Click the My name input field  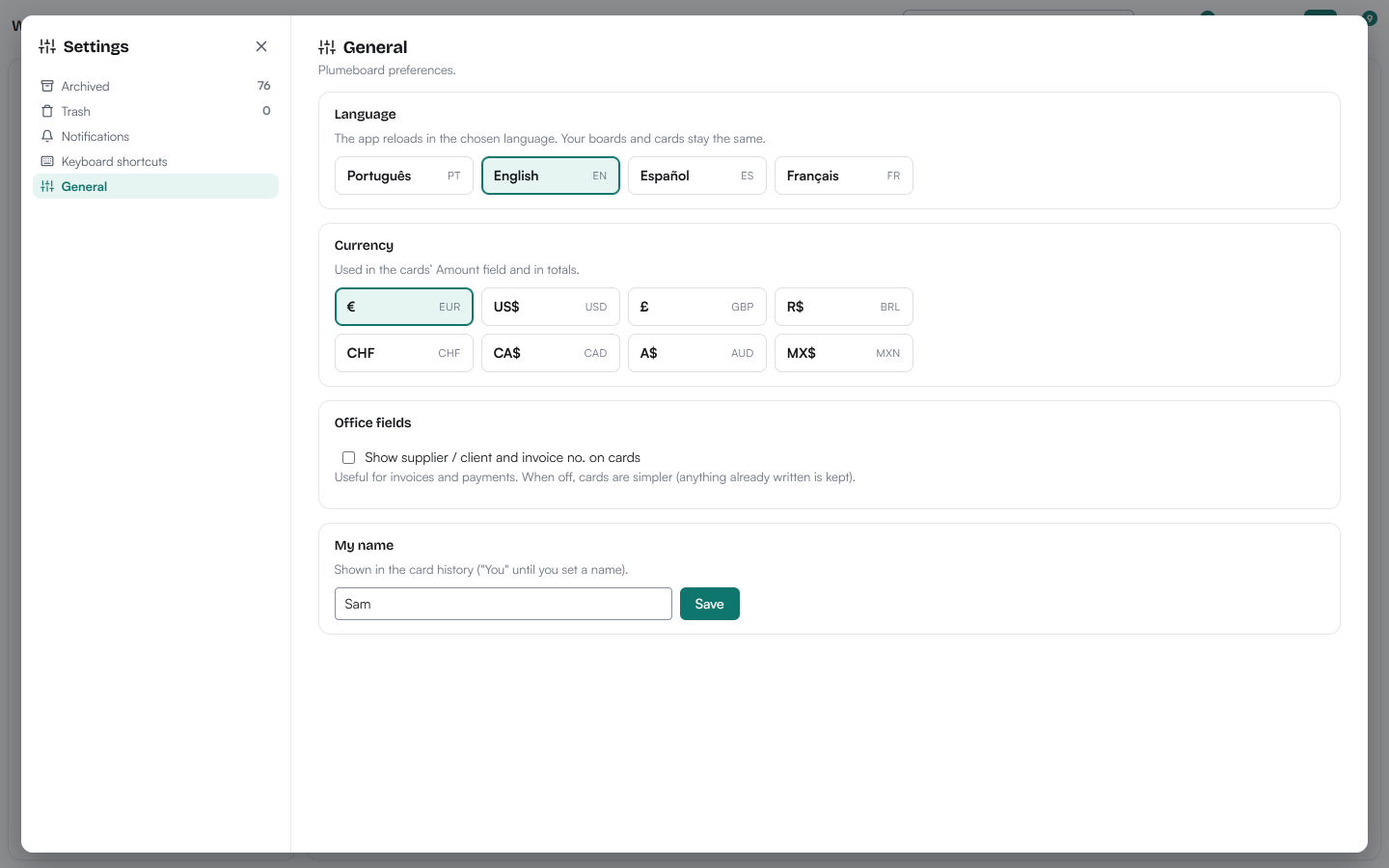[x=504, y=604]
